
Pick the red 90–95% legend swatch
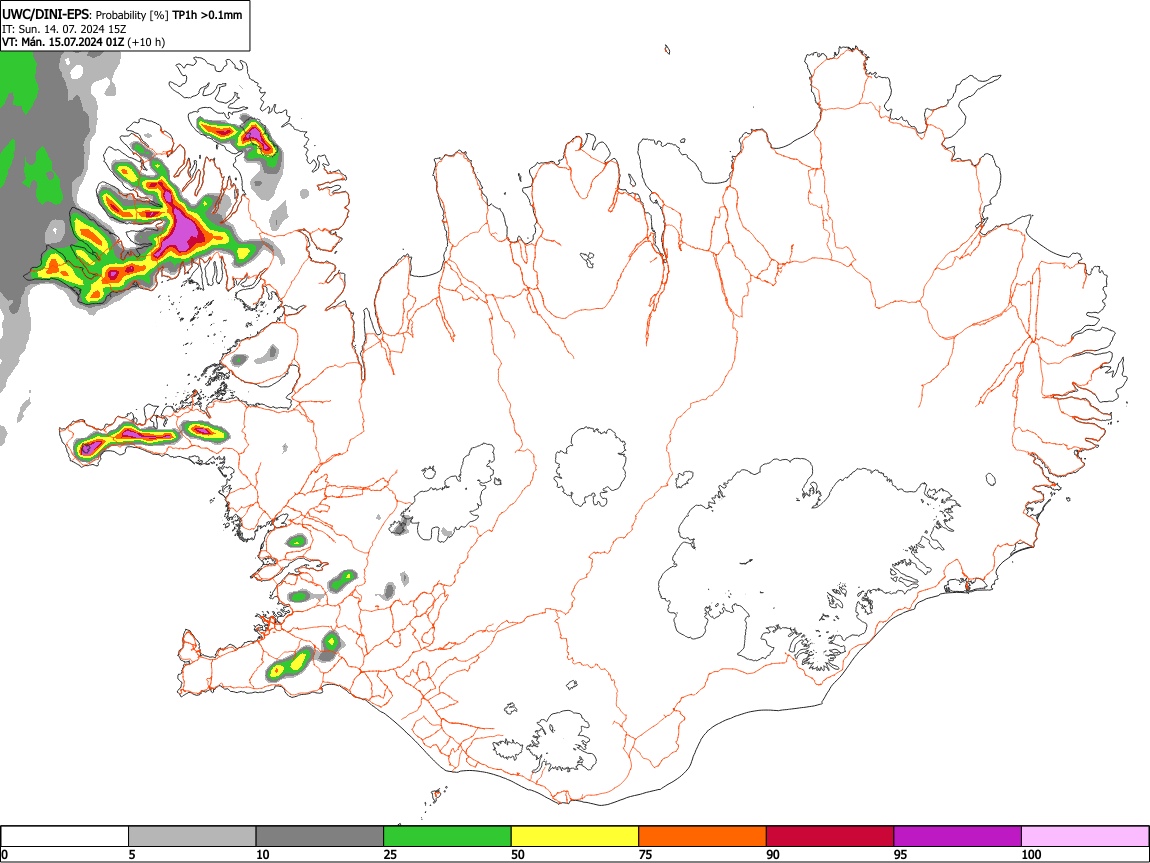coord(830,837)
